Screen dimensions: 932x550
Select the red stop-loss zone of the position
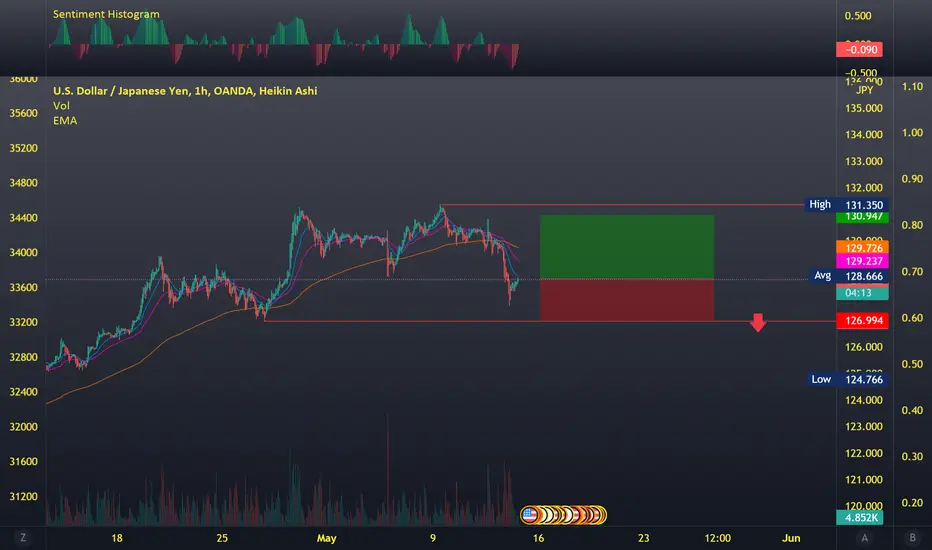pyautogui.click(x=627, y=300)
